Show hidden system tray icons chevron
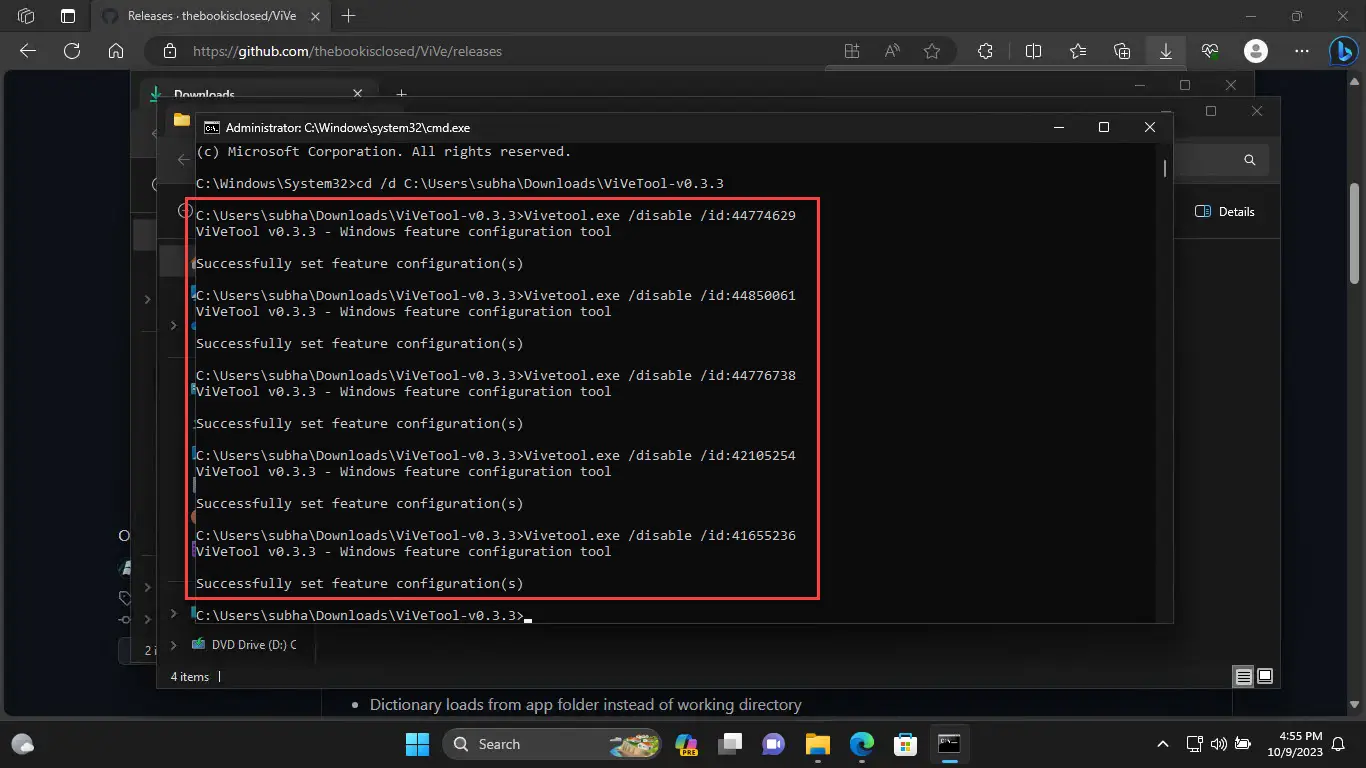The image size is (1366, 768). coord(1163,744)
